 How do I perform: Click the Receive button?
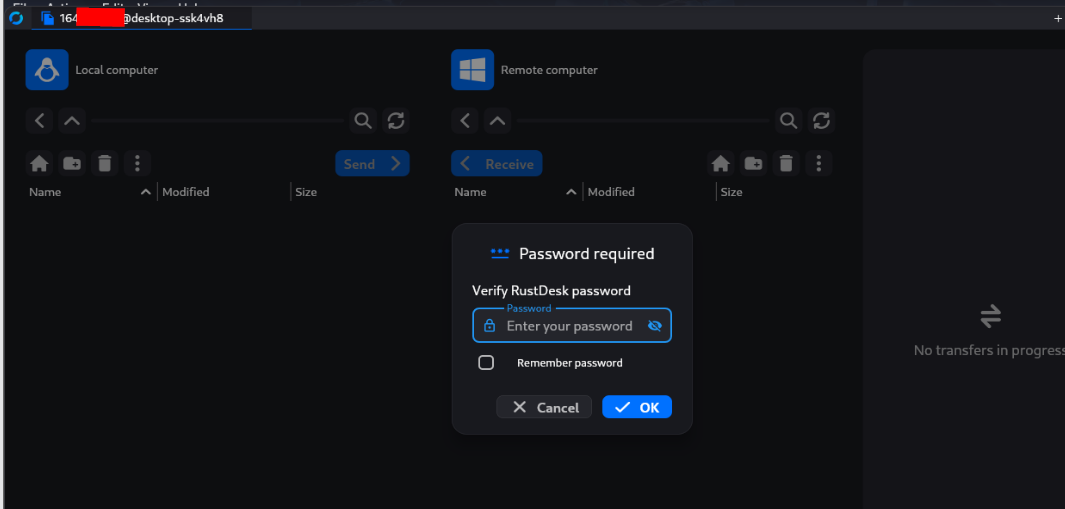[x=497, y=164]
